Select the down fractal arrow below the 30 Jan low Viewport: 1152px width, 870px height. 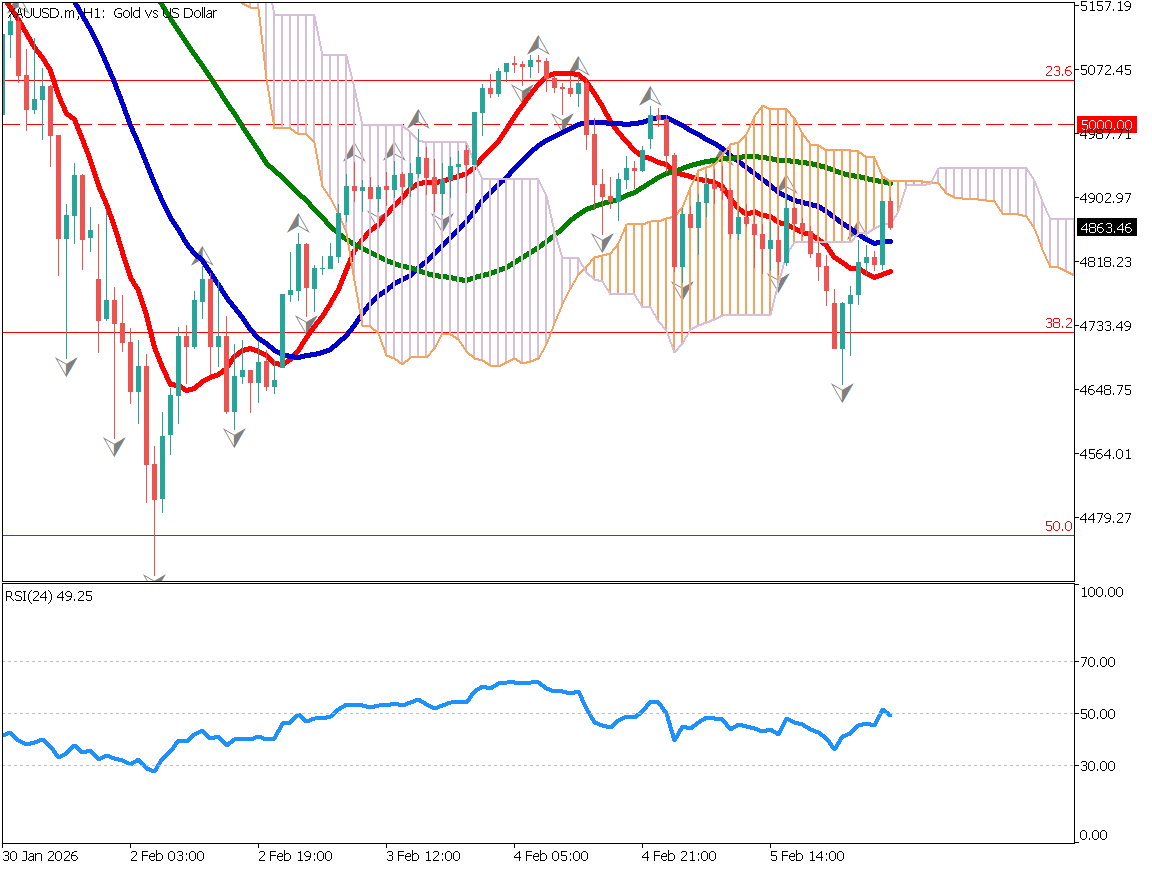(x=67, y=366)
